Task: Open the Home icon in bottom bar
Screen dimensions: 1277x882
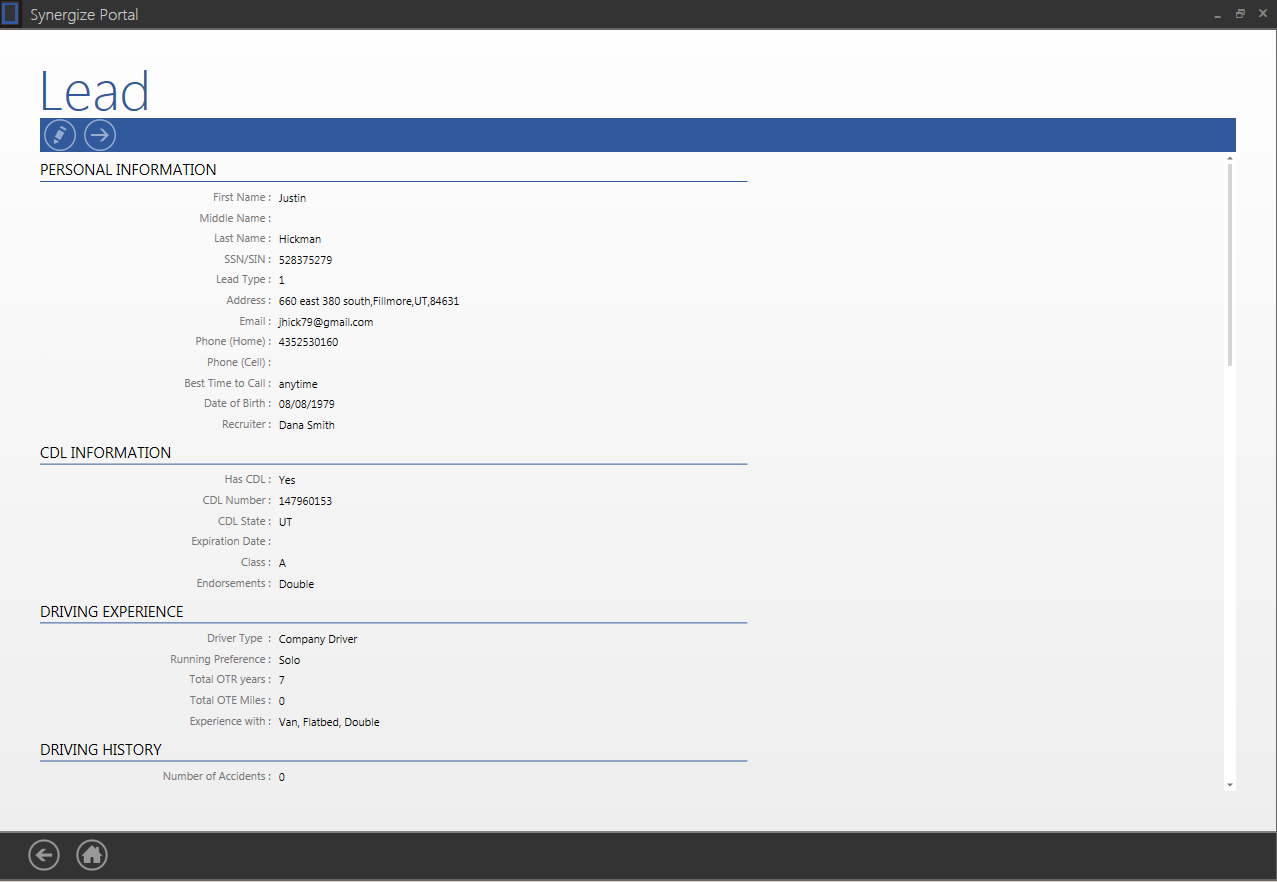Action: click(92, 855)
